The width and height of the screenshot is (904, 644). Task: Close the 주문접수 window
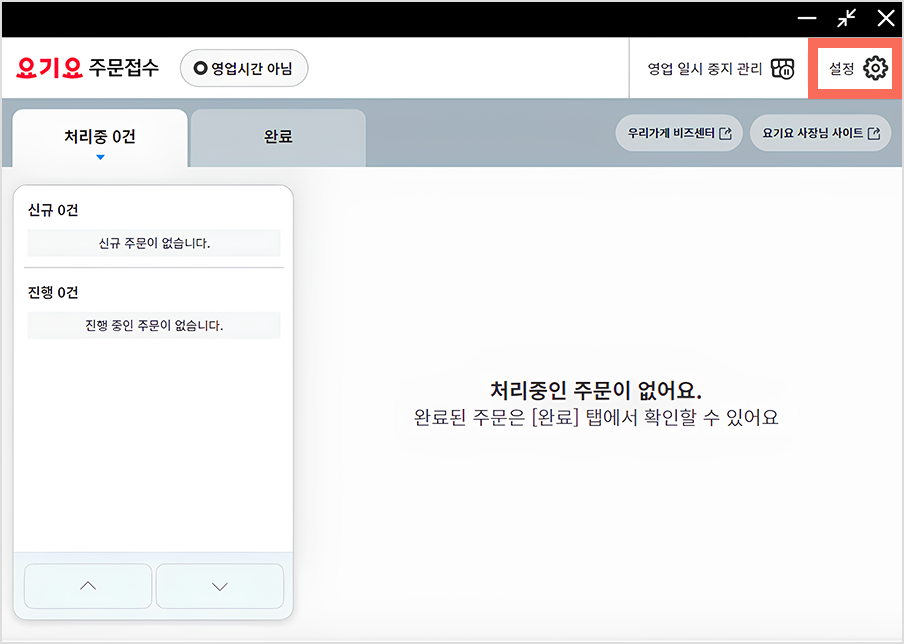886,18
